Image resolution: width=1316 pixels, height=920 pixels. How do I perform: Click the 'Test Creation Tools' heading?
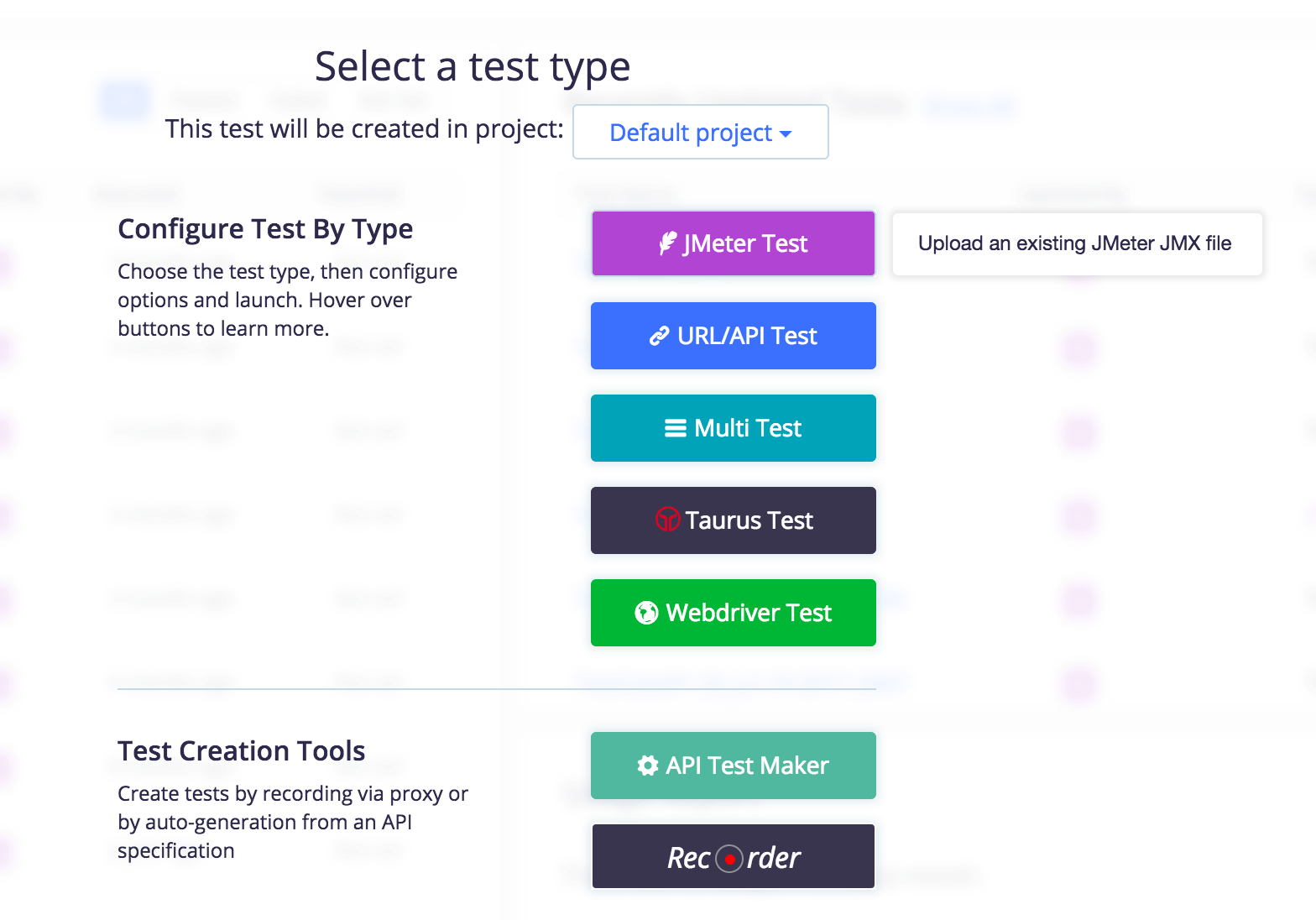click(242, 750)
